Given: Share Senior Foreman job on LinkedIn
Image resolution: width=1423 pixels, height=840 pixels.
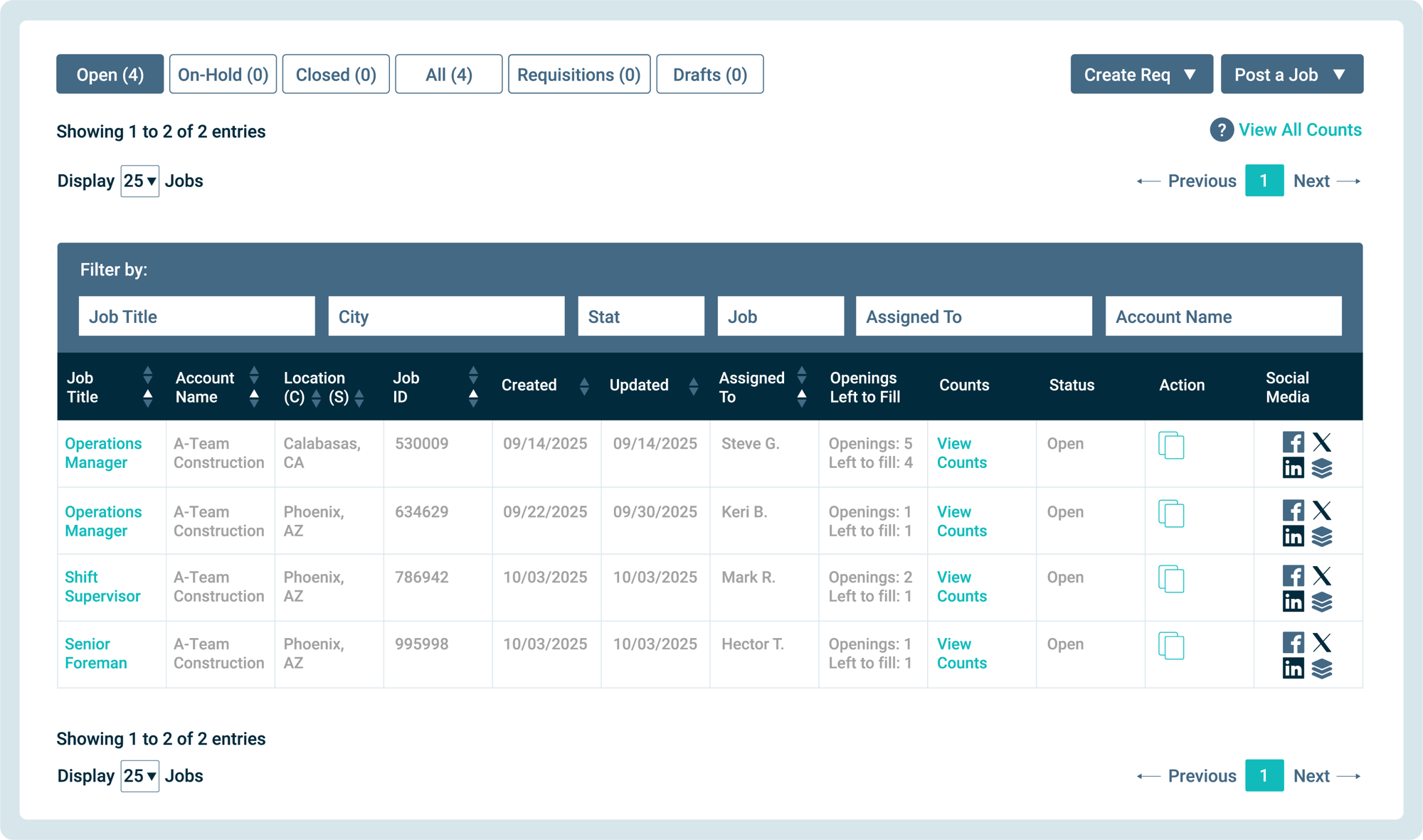Looking at the screenshot, I should pyautogui.click(x=1293, y=668).
